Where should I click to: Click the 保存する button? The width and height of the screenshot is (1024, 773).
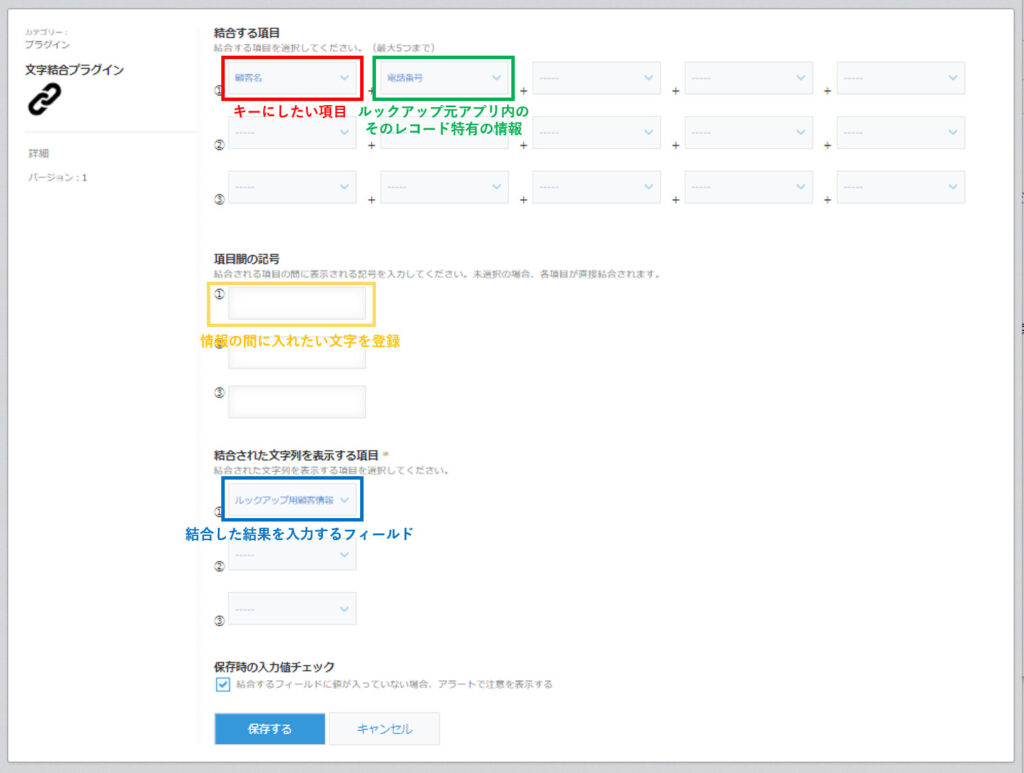(x=269, y=729)
